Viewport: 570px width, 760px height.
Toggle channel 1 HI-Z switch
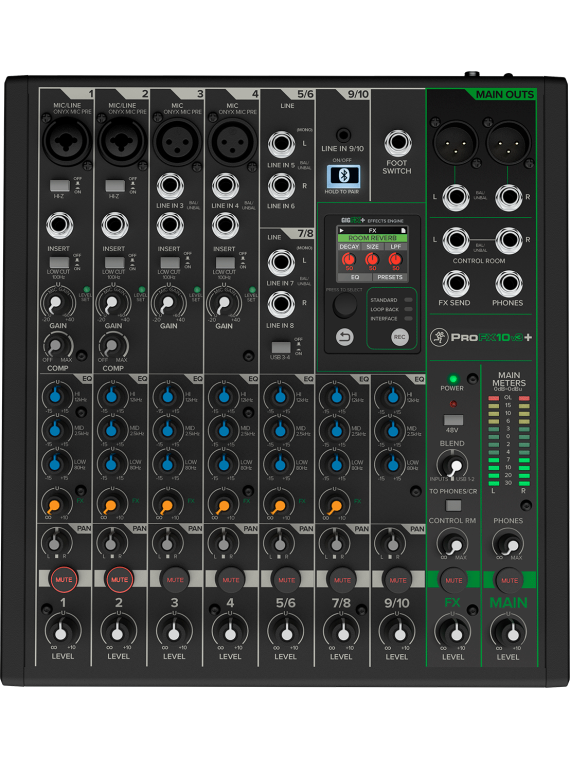click(x=60, y=186)
